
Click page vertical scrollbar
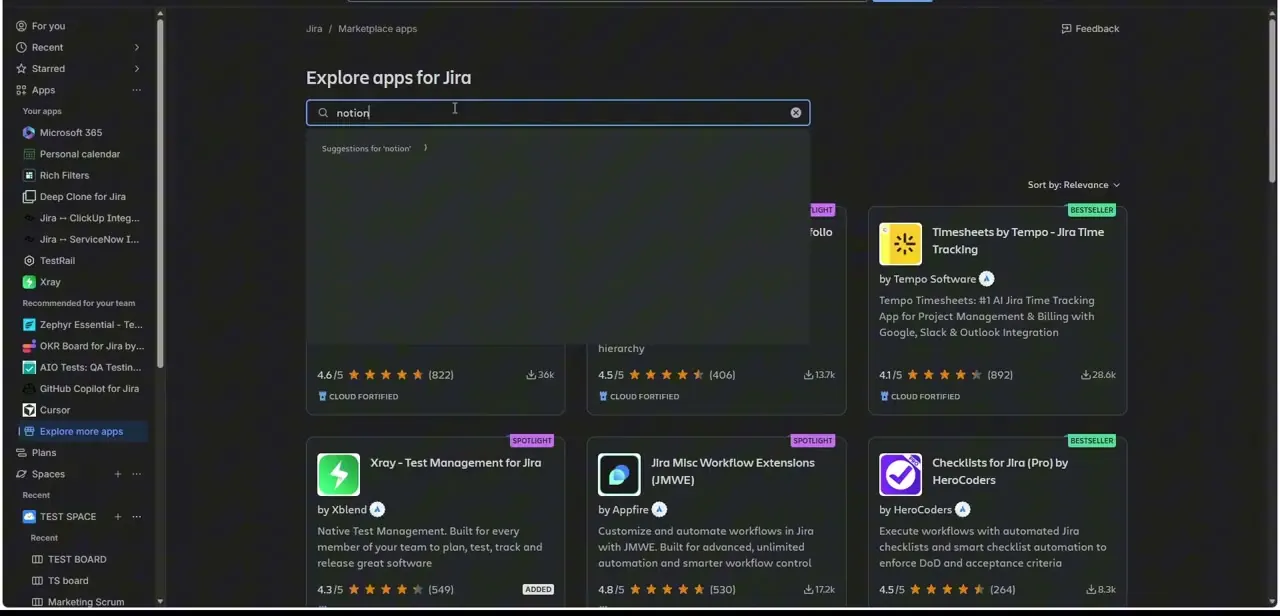1273,100
